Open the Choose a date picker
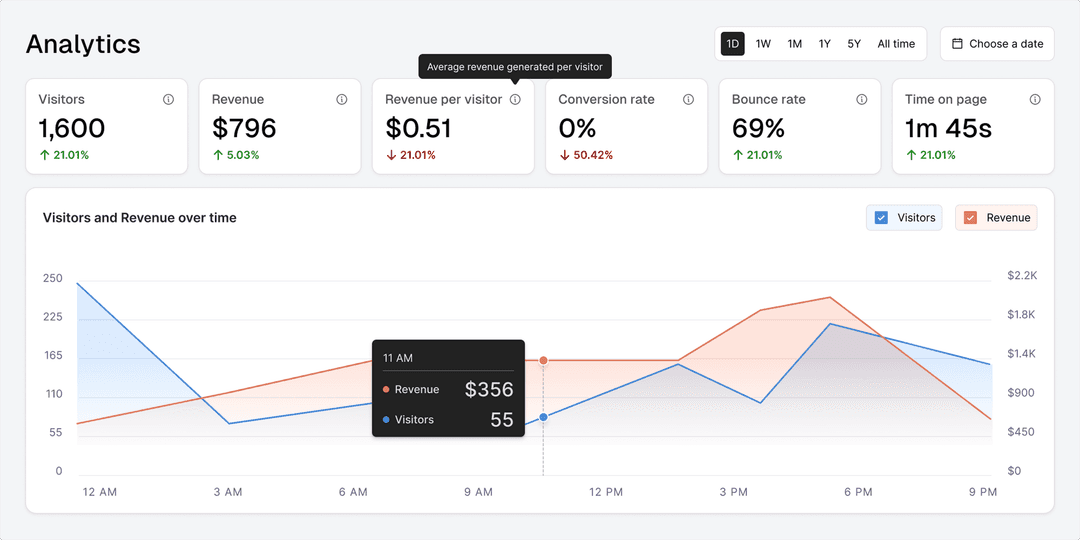The width and height of the screenshot is (1080, 540). click(997, 44)
